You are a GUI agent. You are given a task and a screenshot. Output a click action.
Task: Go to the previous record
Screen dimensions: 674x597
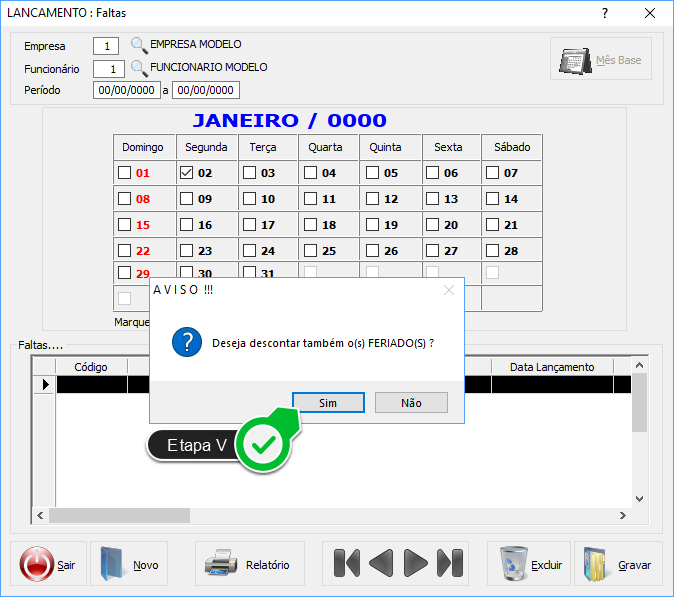click(x=381, y=563)
